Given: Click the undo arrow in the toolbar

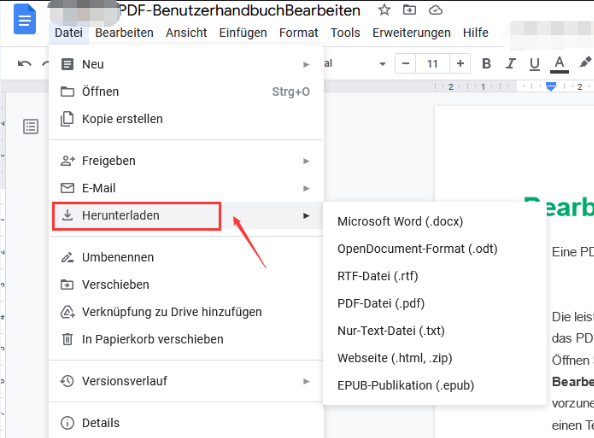Looking at the screenshot, I should pos(25,64).
